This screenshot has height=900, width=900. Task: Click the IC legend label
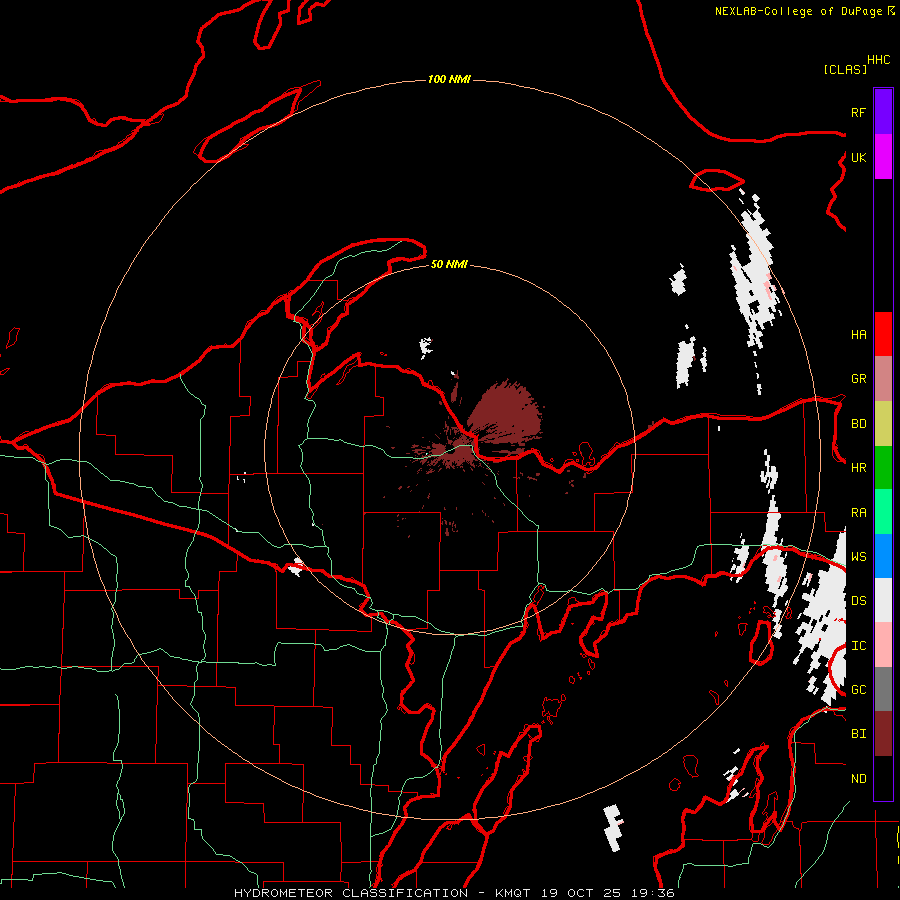(858, 646)
